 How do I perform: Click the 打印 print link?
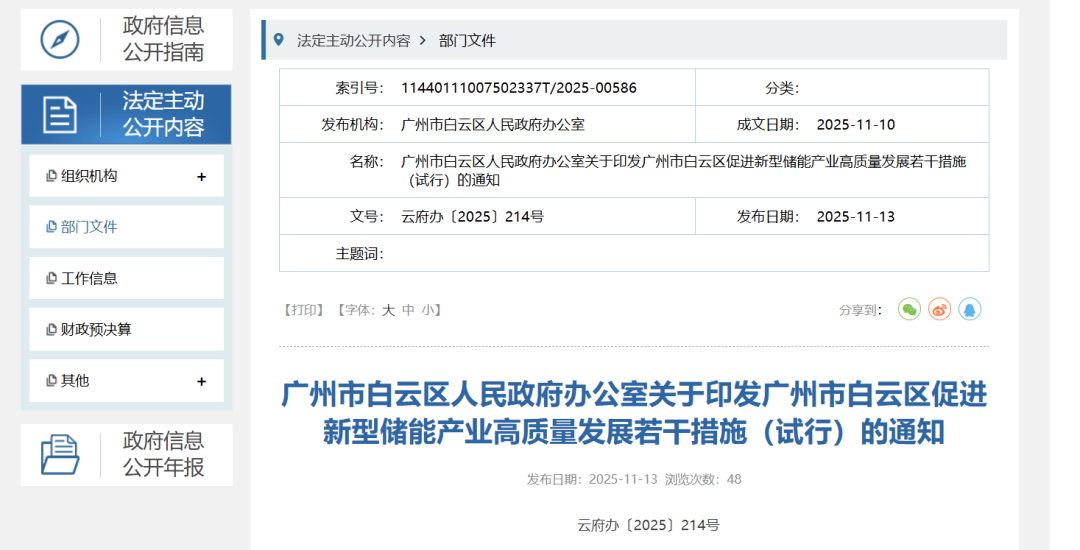pyautogui.click(x=304, y=310)
